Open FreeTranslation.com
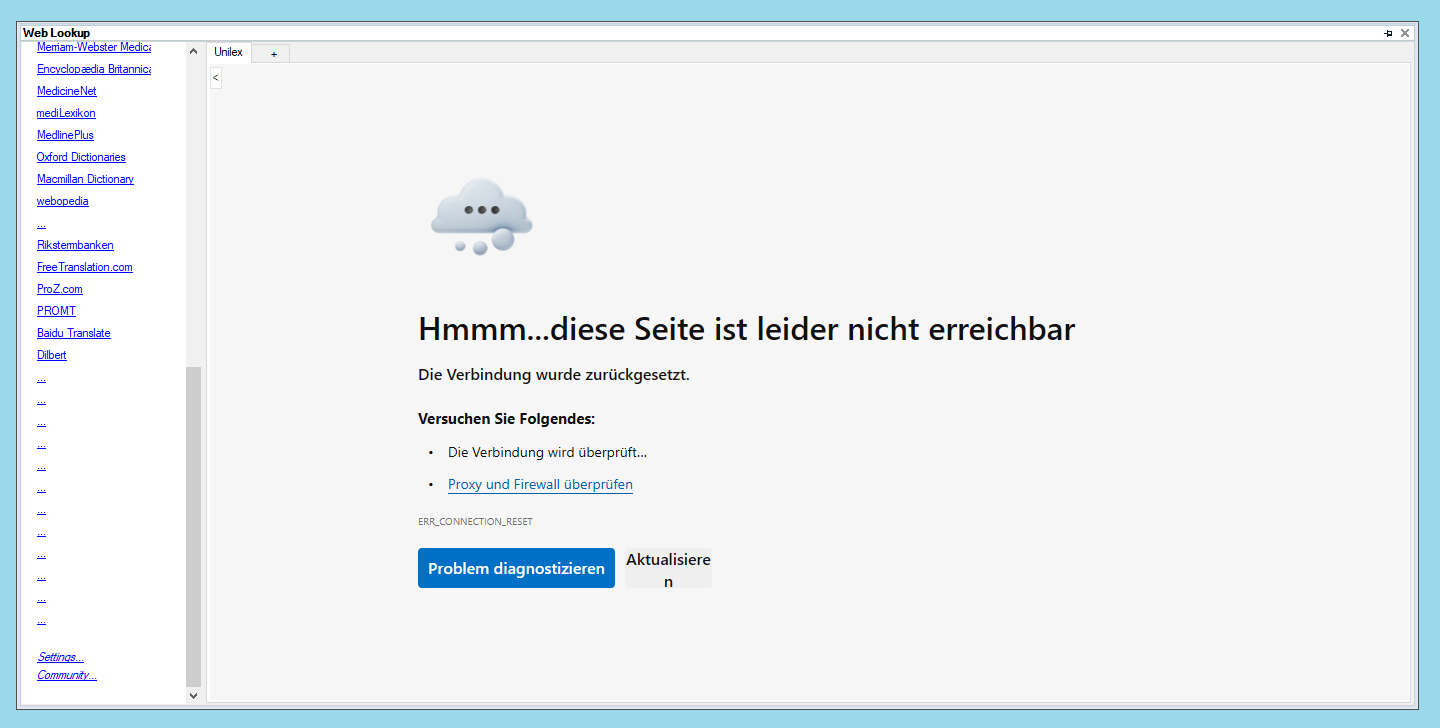This screenshot has height=728, width=1440. point(84,266)
